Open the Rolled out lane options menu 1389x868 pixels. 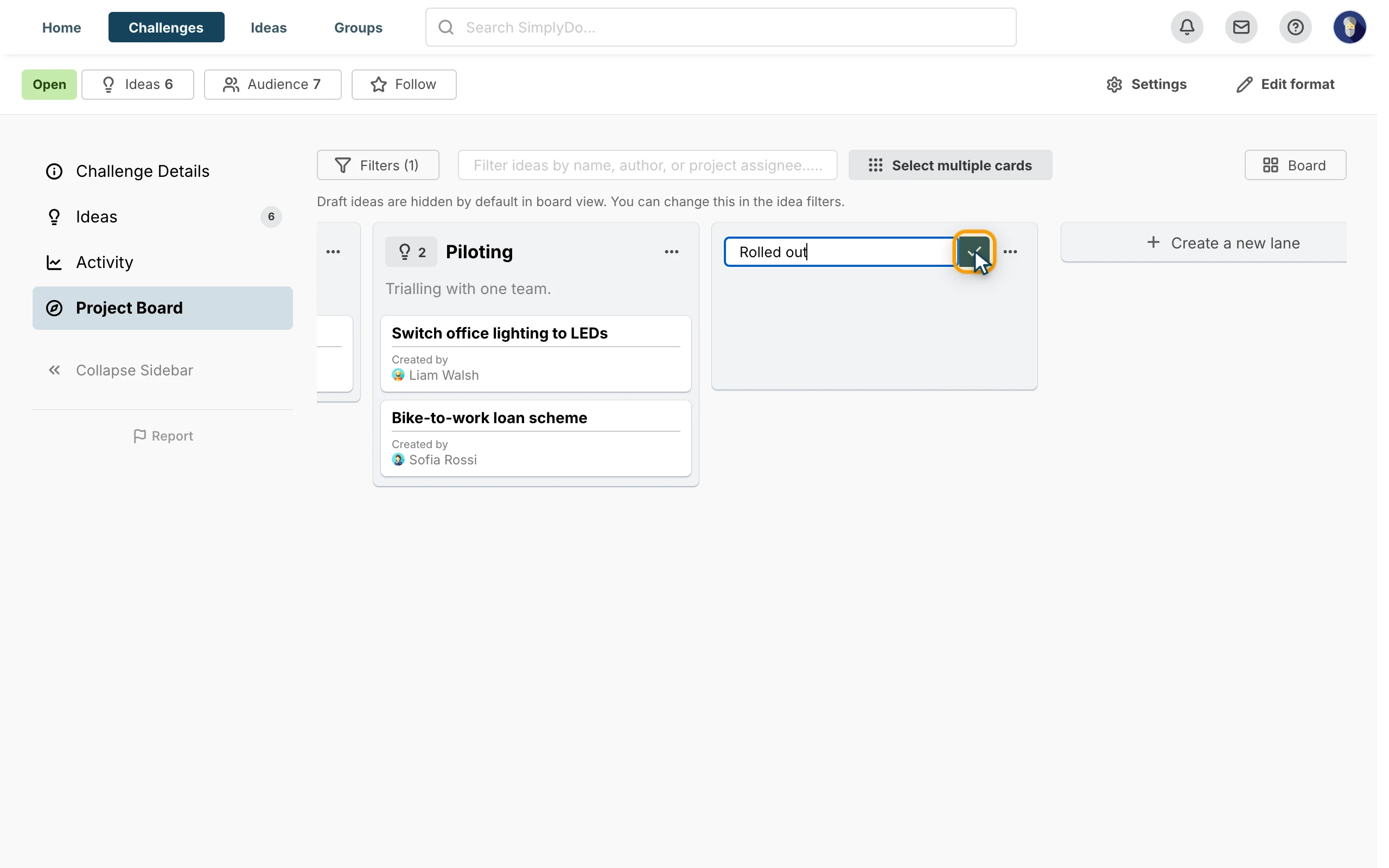1010,251
